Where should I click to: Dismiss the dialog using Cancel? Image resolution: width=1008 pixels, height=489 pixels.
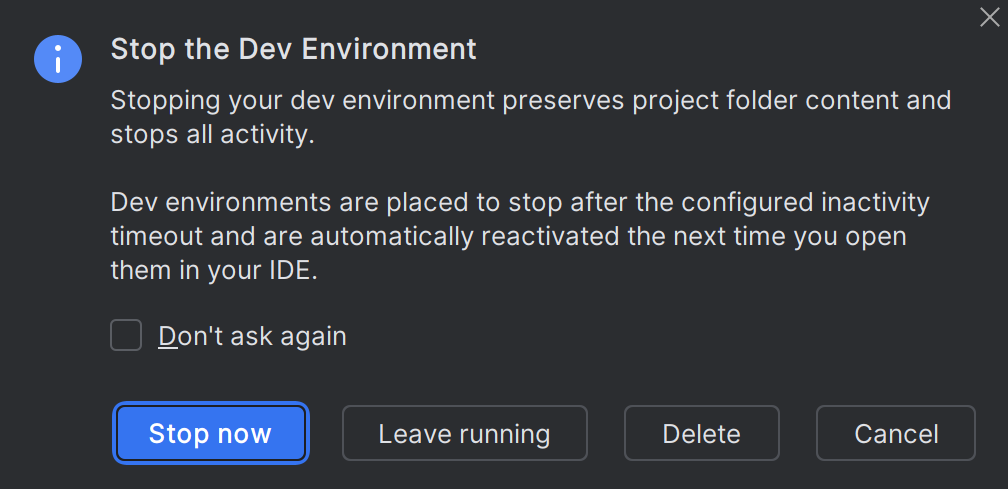tap(895, 433)
